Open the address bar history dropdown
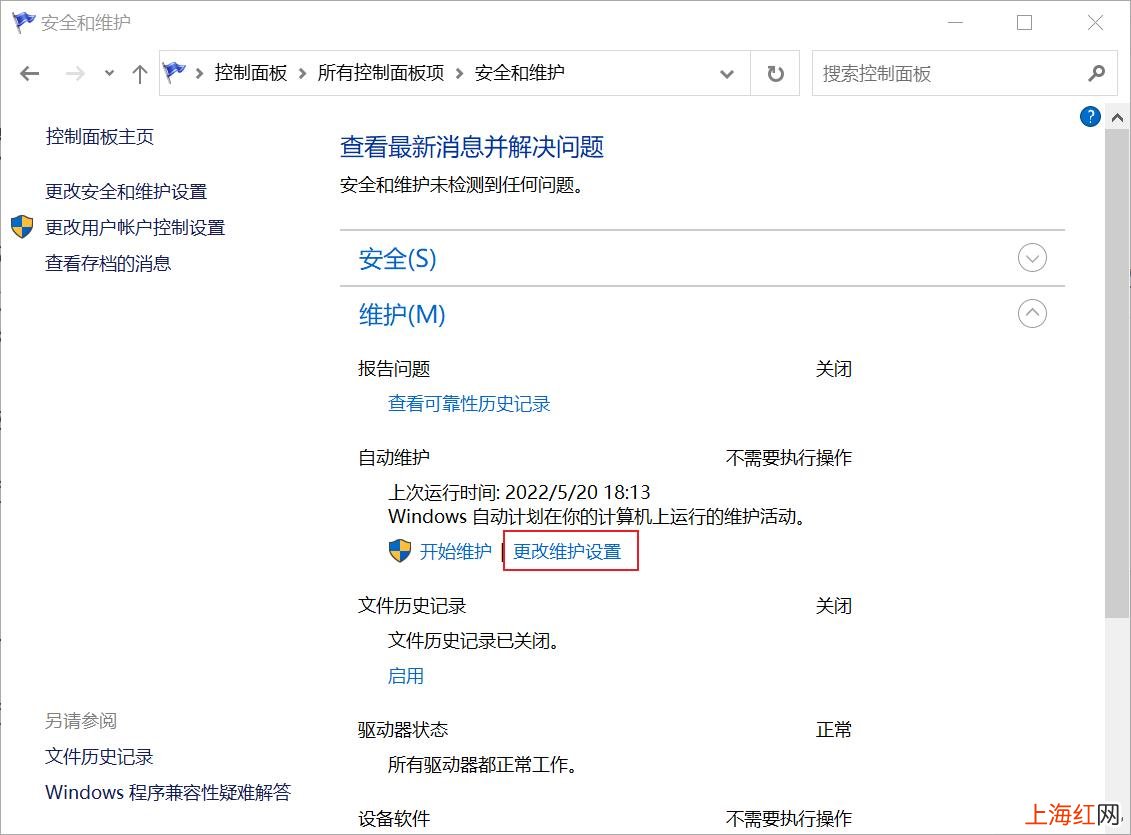The width and height of the screenshot is (1131, 835). (x=727, y=74)
